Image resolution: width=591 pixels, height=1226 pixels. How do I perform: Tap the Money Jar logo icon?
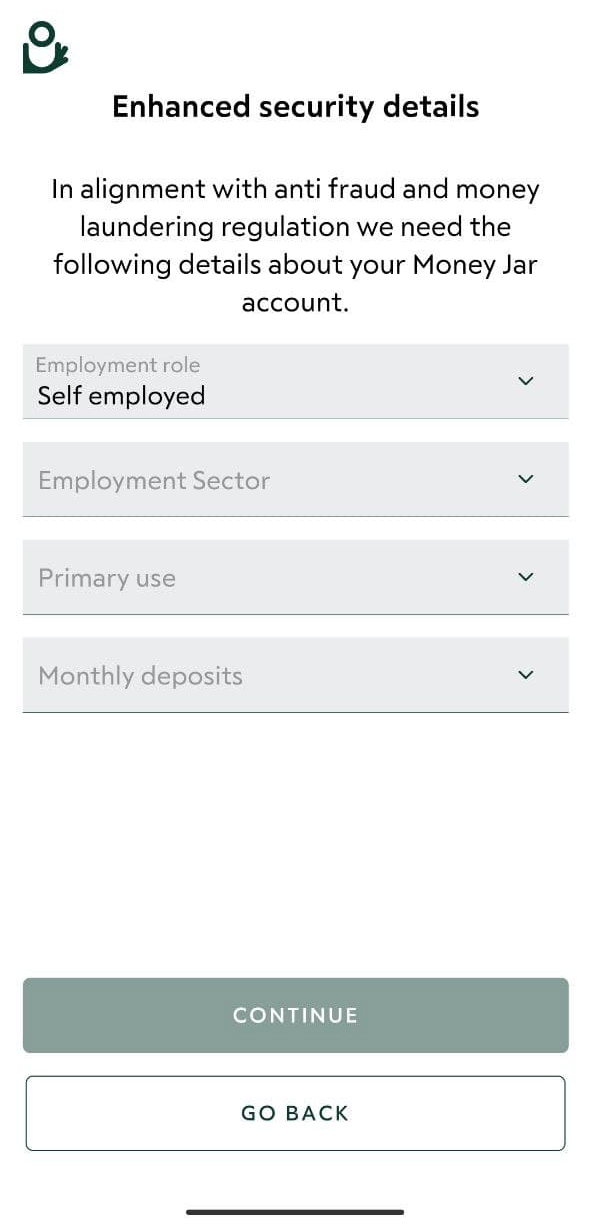coord(45,48)
